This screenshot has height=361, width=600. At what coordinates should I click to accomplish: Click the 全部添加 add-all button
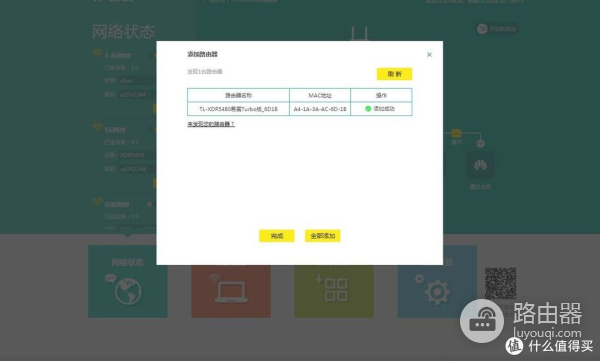tap(323, 236)
